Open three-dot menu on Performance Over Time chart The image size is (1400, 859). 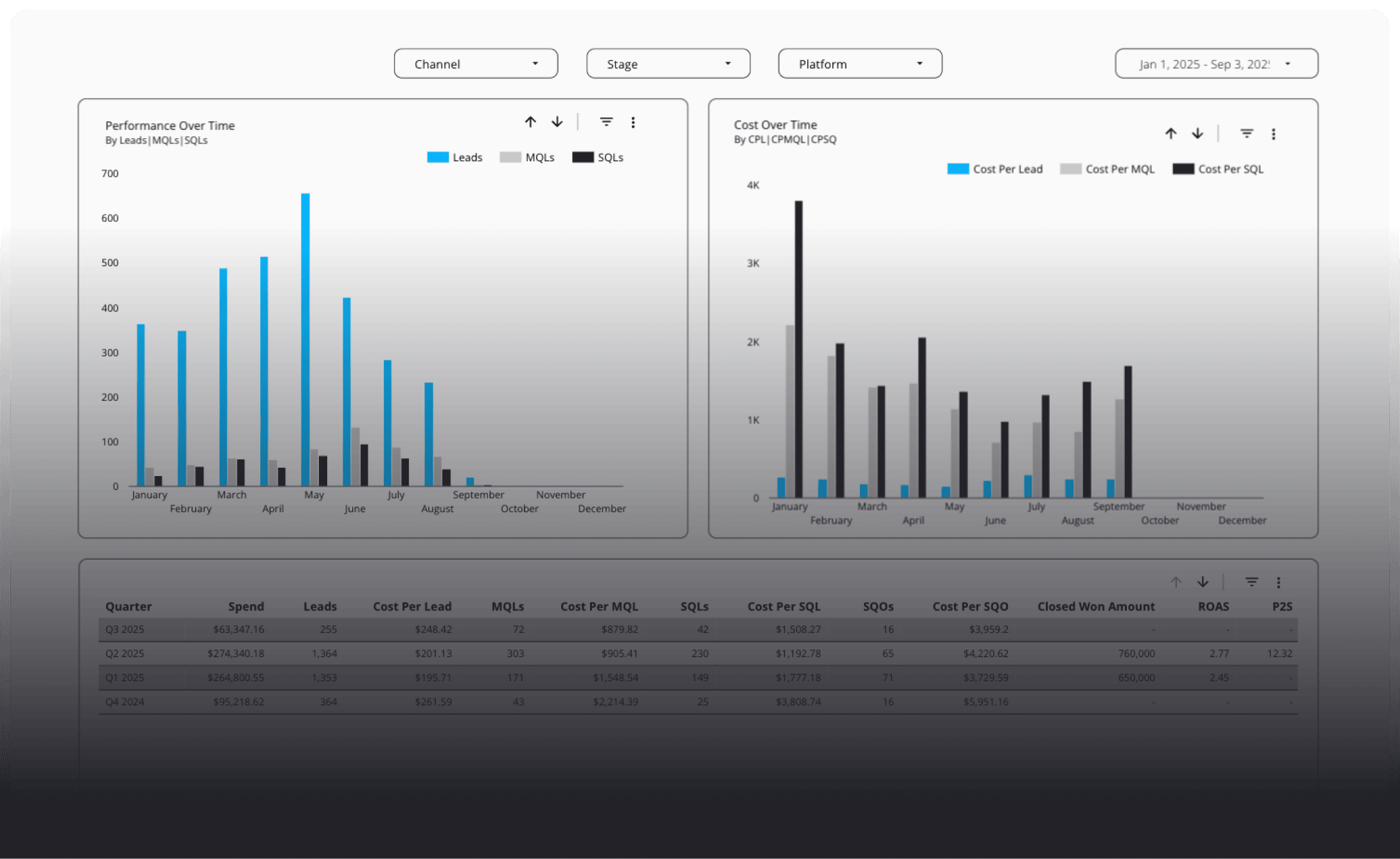(633, 122)
